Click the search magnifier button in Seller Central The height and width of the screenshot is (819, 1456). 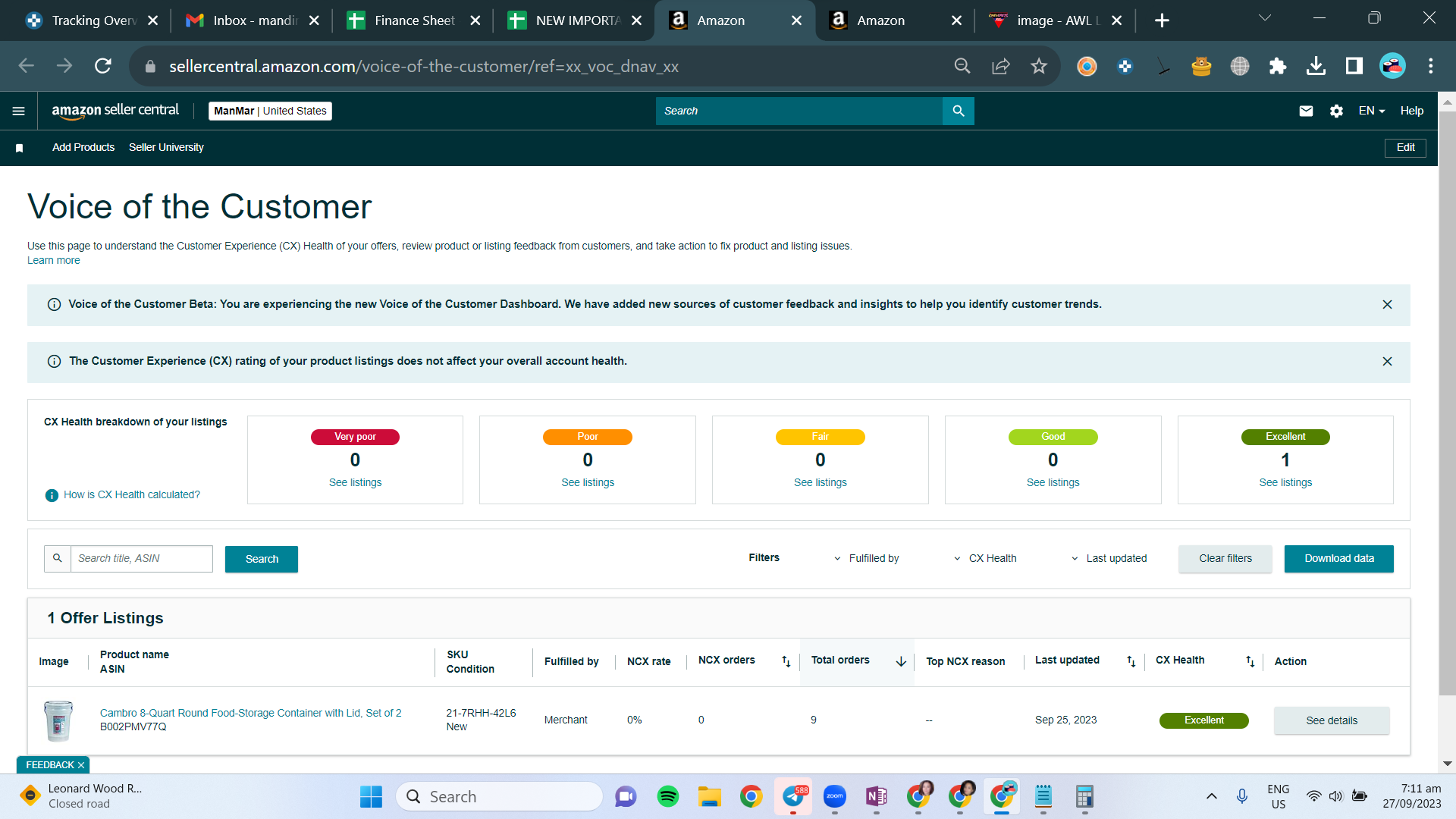pyautogui.click(x=959, y=111)
